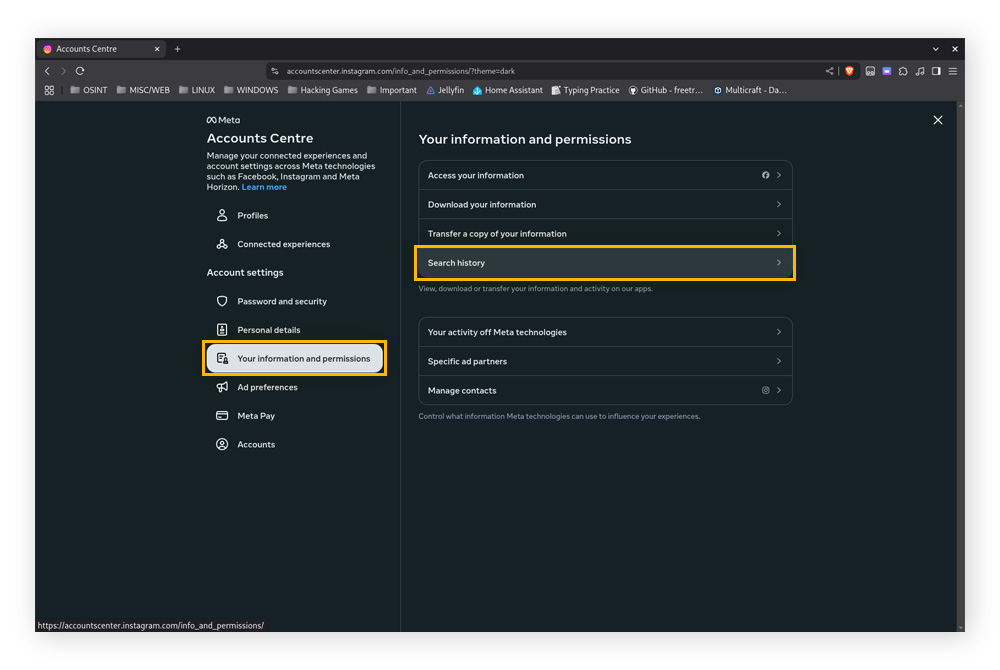Open Download your information

tap(605, 205)
